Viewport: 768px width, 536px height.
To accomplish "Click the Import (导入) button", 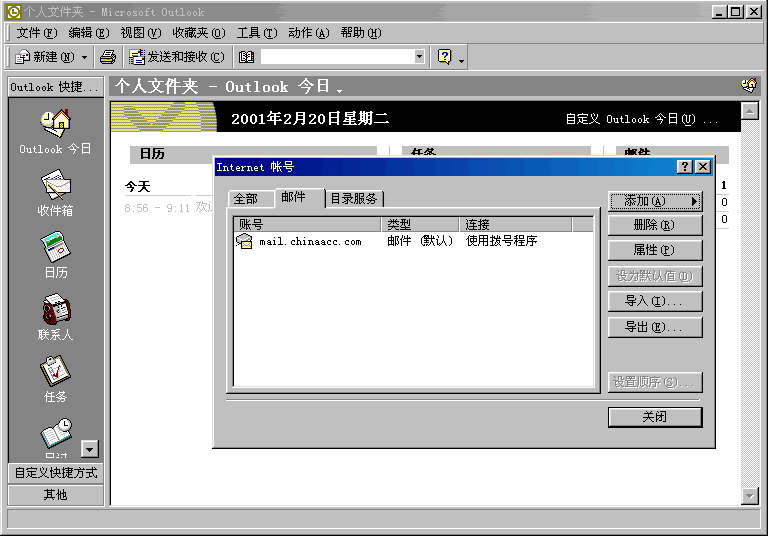I will tap(654, 301).
